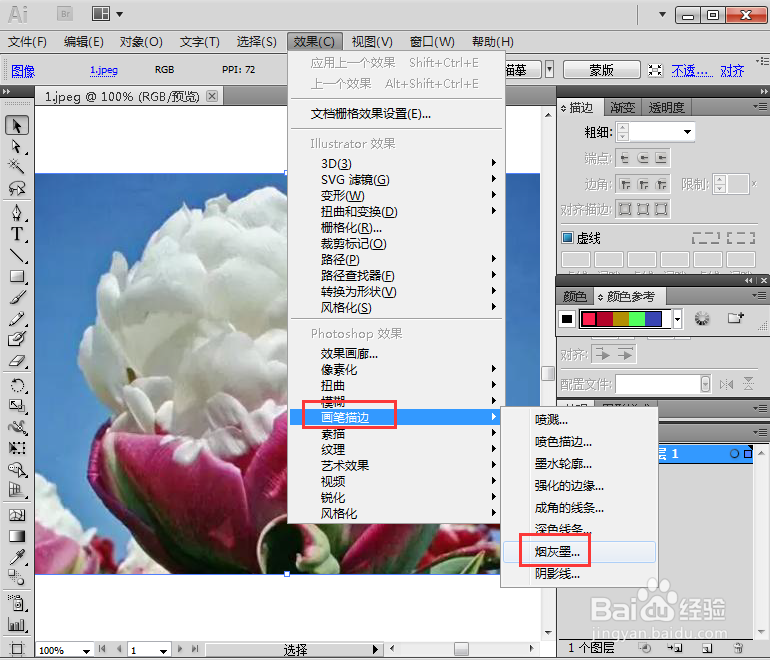Select the Blend tool

coord(17,578)
